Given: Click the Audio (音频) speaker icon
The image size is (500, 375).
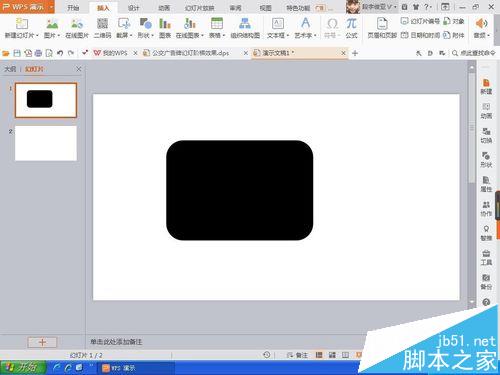Looking at the screenshot, I should tap(481, 24).
